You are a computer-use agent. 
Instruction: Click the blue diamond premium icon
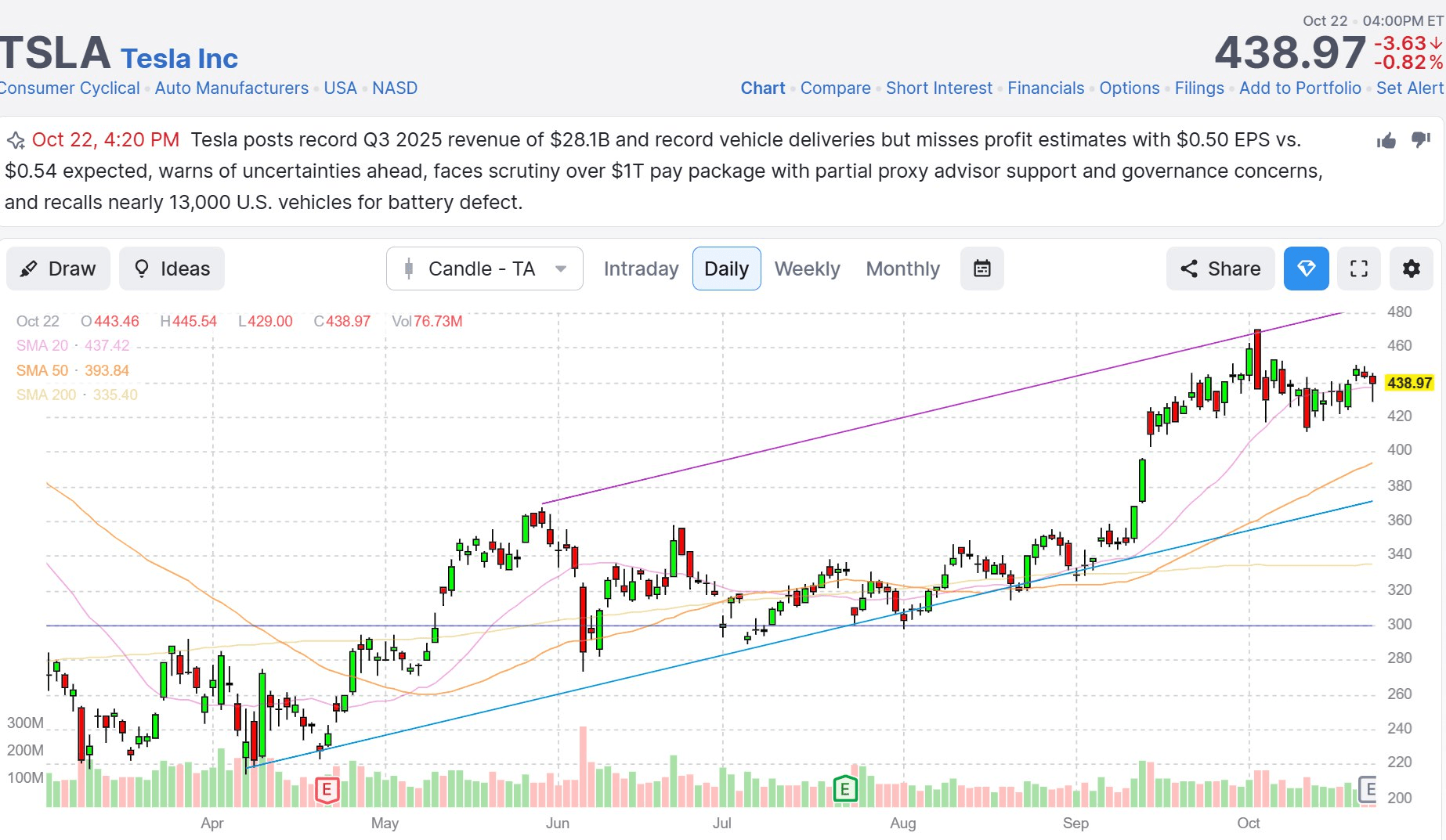1306,269
